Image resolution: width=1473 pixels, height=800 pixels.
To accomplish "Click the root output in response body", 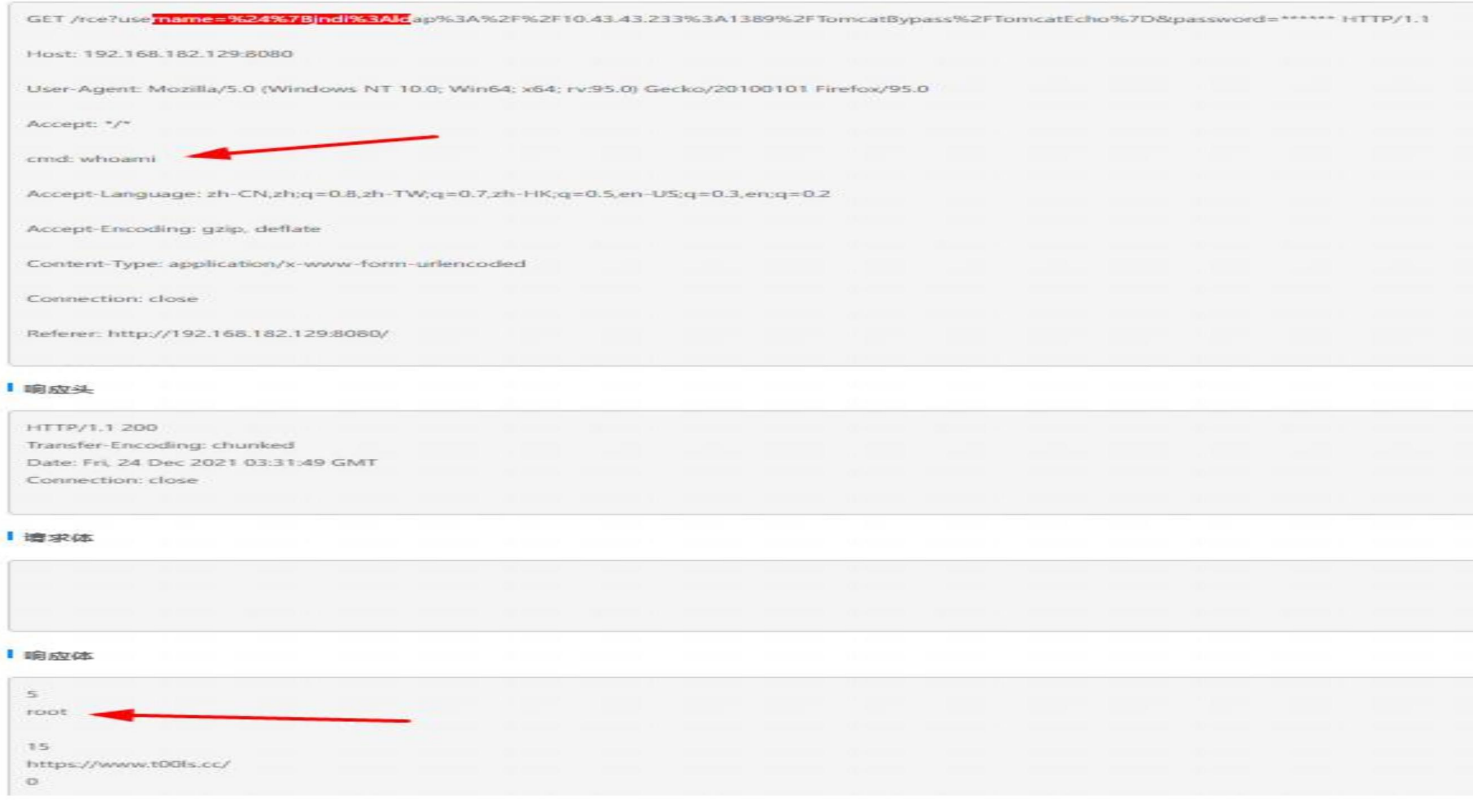I will [49, 712].
